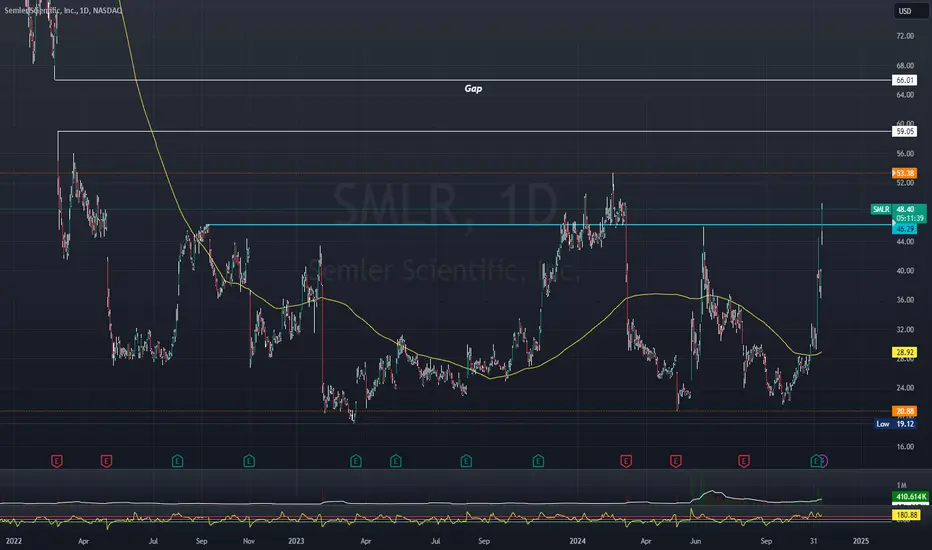The width and height of the screenshot is (932, 550).
Task: Open the red earnings marker near March 2024
Action: 626,461
